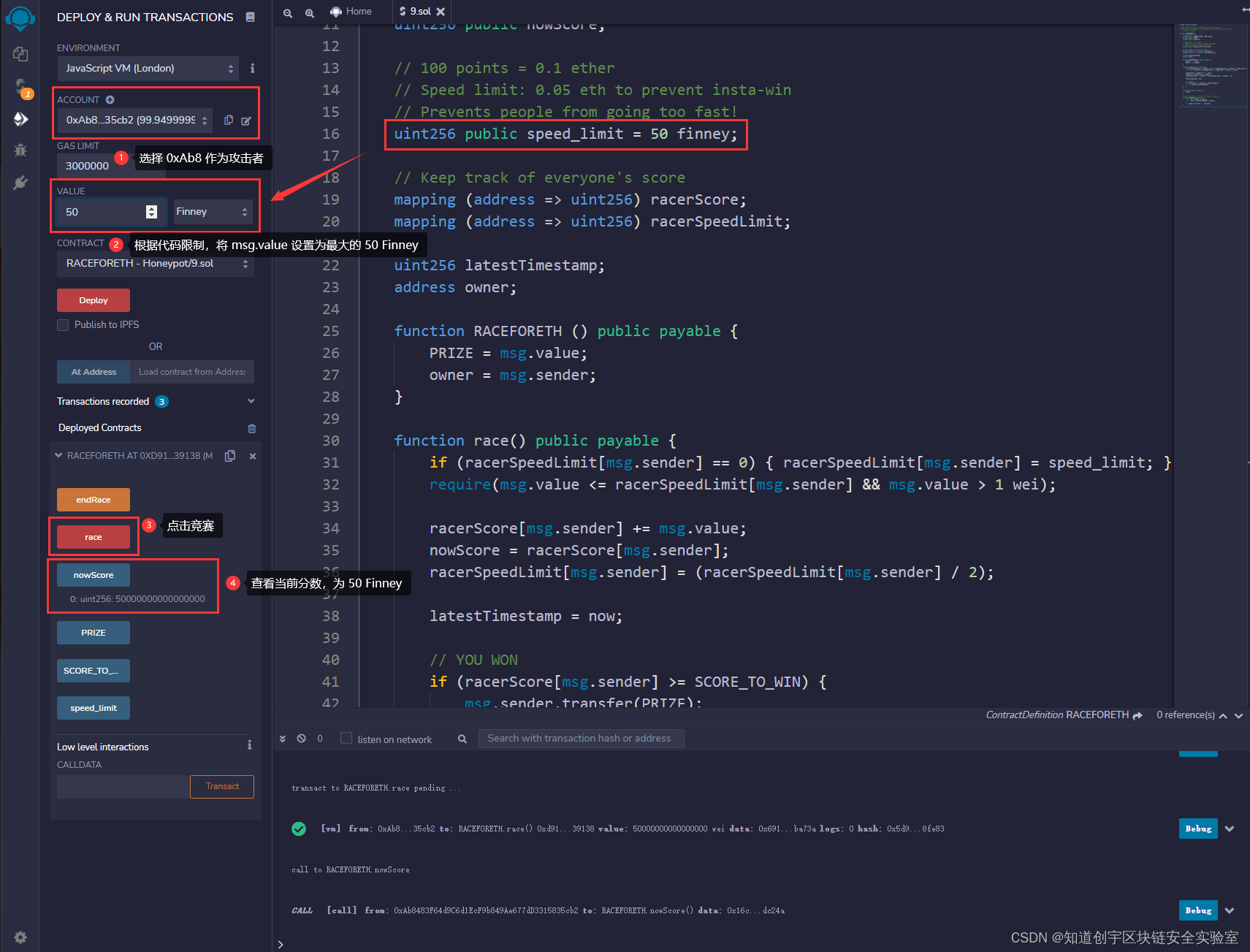Click the environment info icon
Screen dimensions: 1250x952
(x=252, y=68)
